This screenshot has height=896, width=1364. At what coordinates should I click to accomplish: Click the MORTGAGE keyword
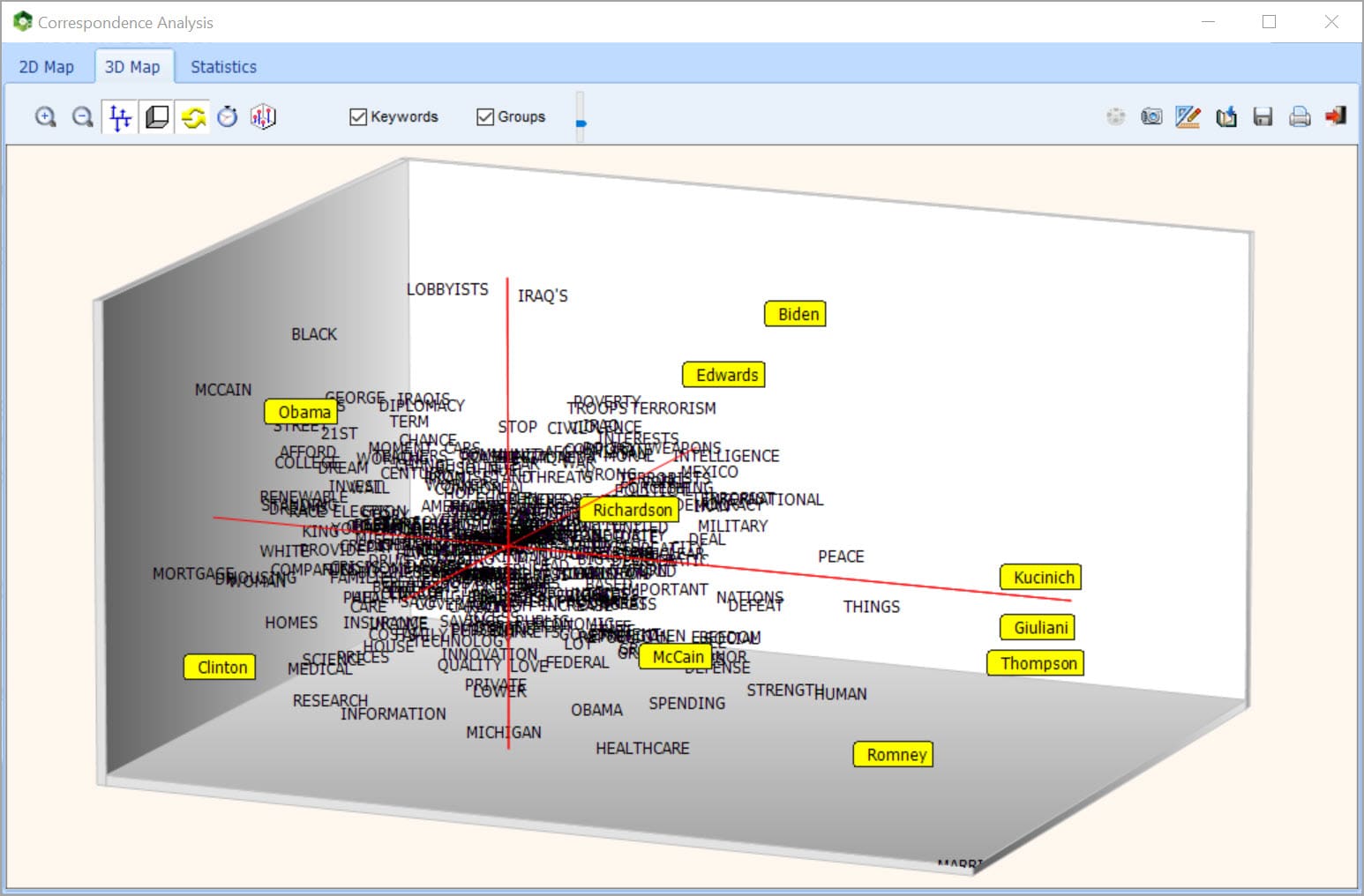point(193,574)
